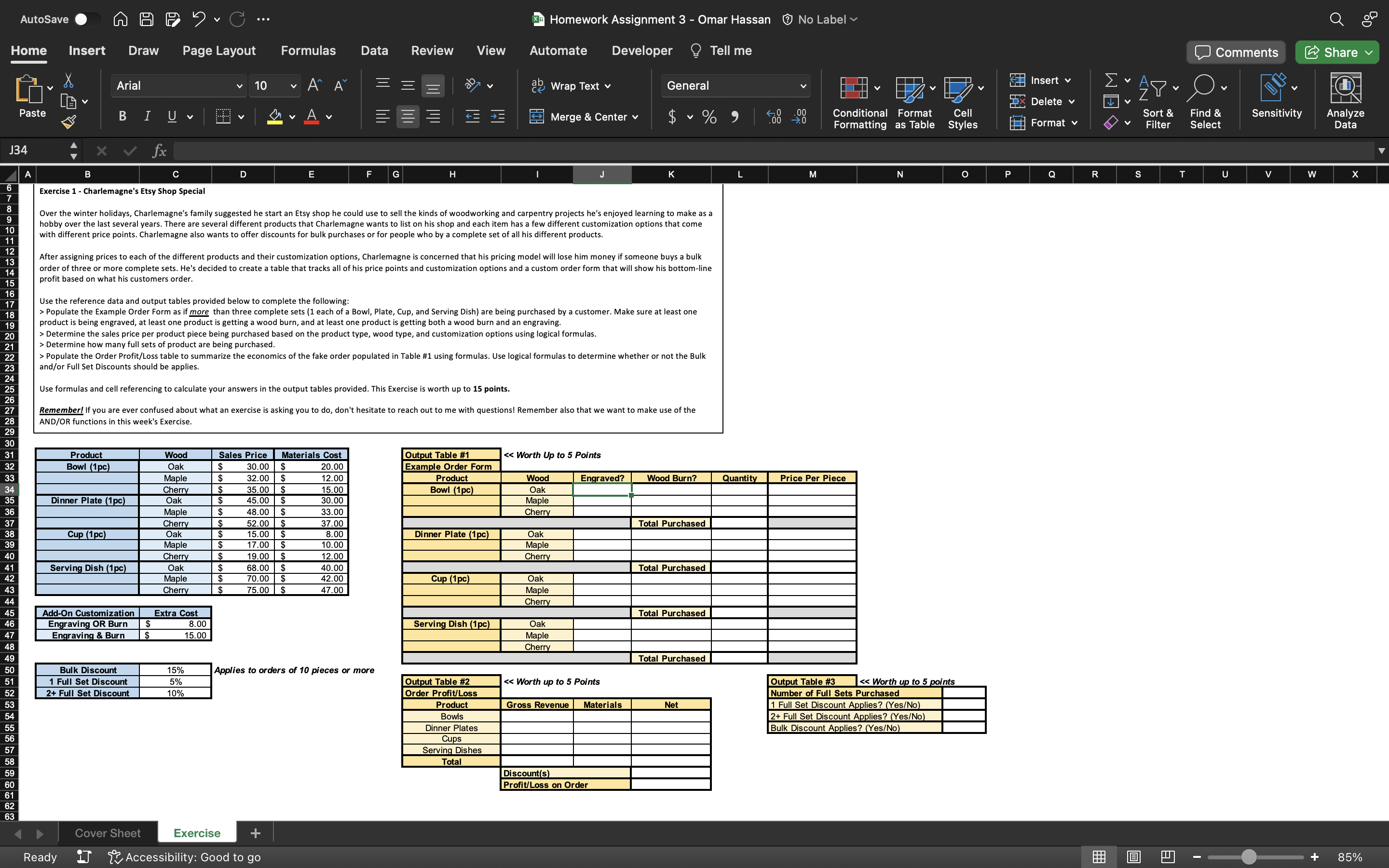Open the Cover Sheet tab
1389x868 pixels.
[108, 832]
